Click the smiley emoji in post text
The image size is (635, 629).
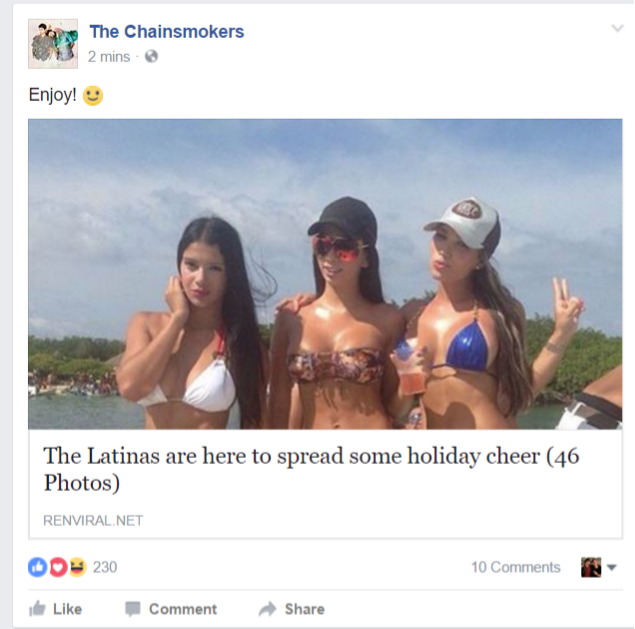pos(93,96)
